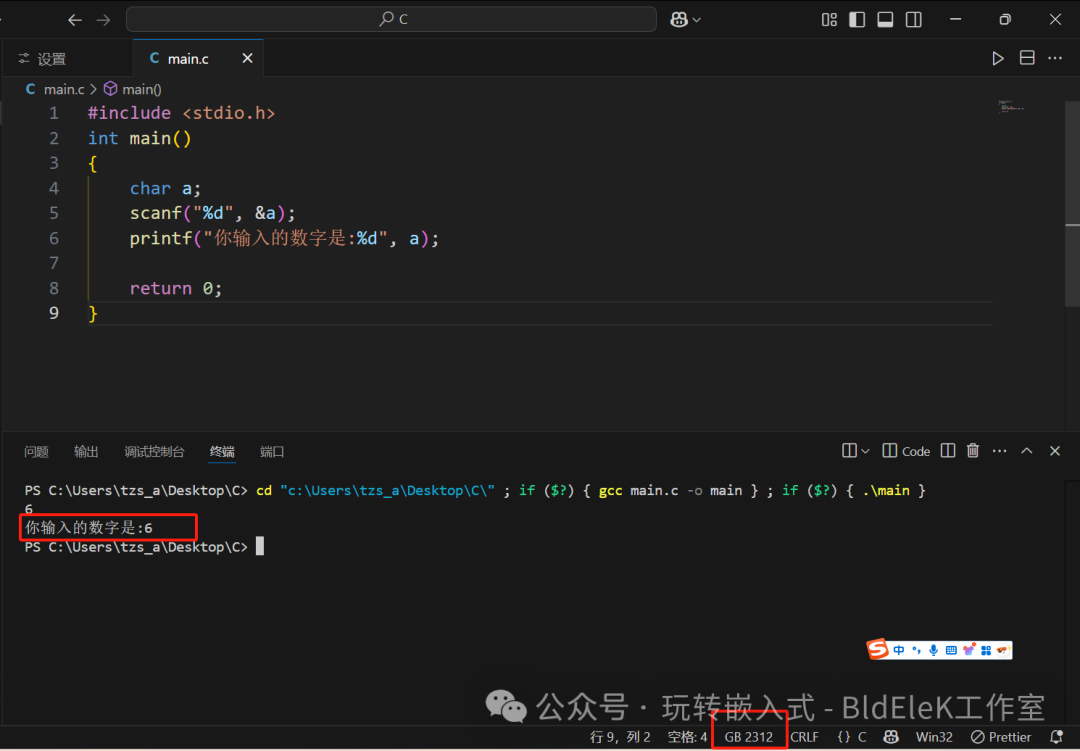Image resolution: width=1080 pixels, height=751 pixels.
Task: Toggle Sogou Chinese/English mode 中
Action: tap(899, 650)
